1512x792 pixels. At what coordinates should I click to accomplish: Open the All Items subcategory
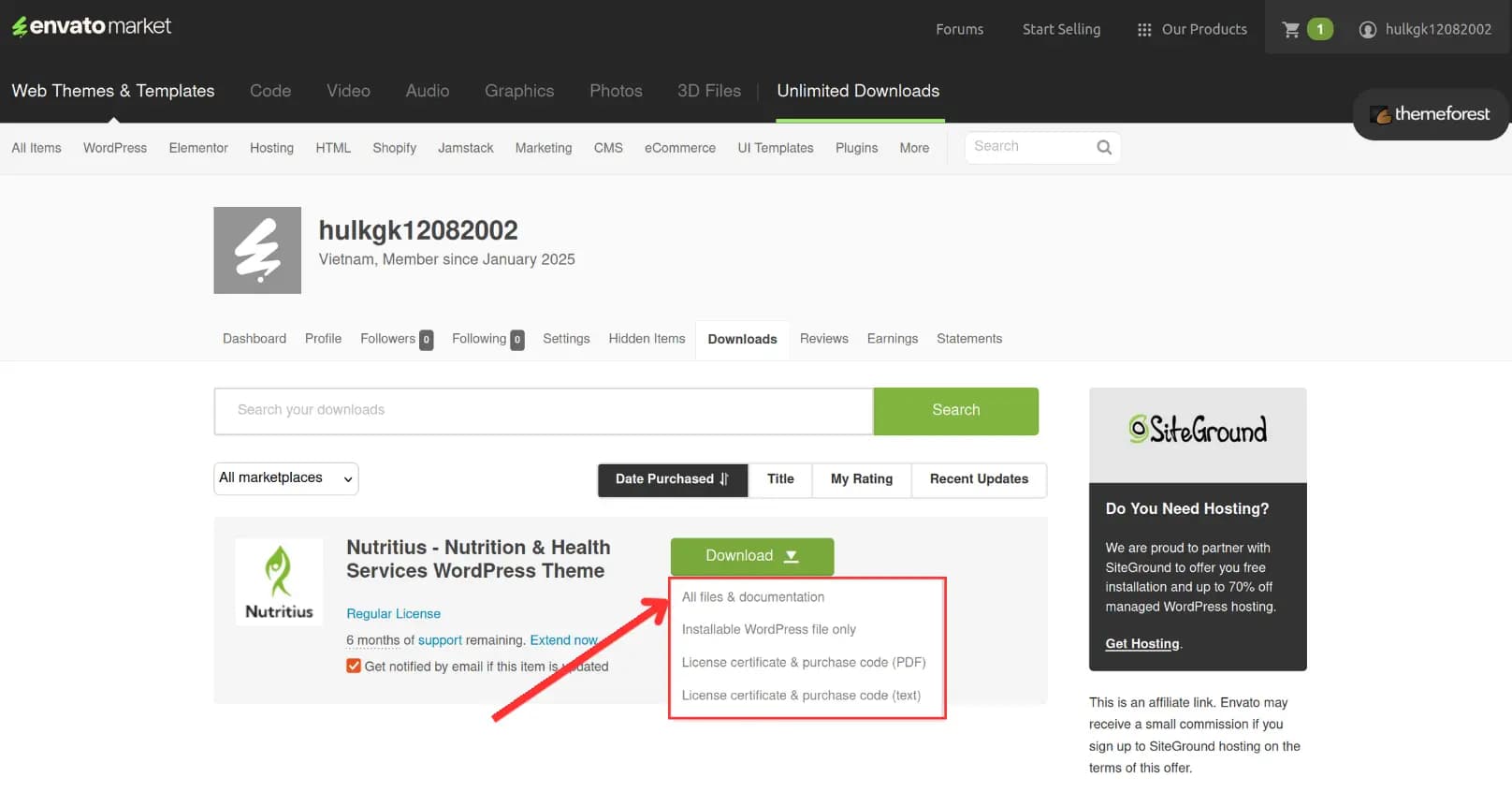click(36, 148)
